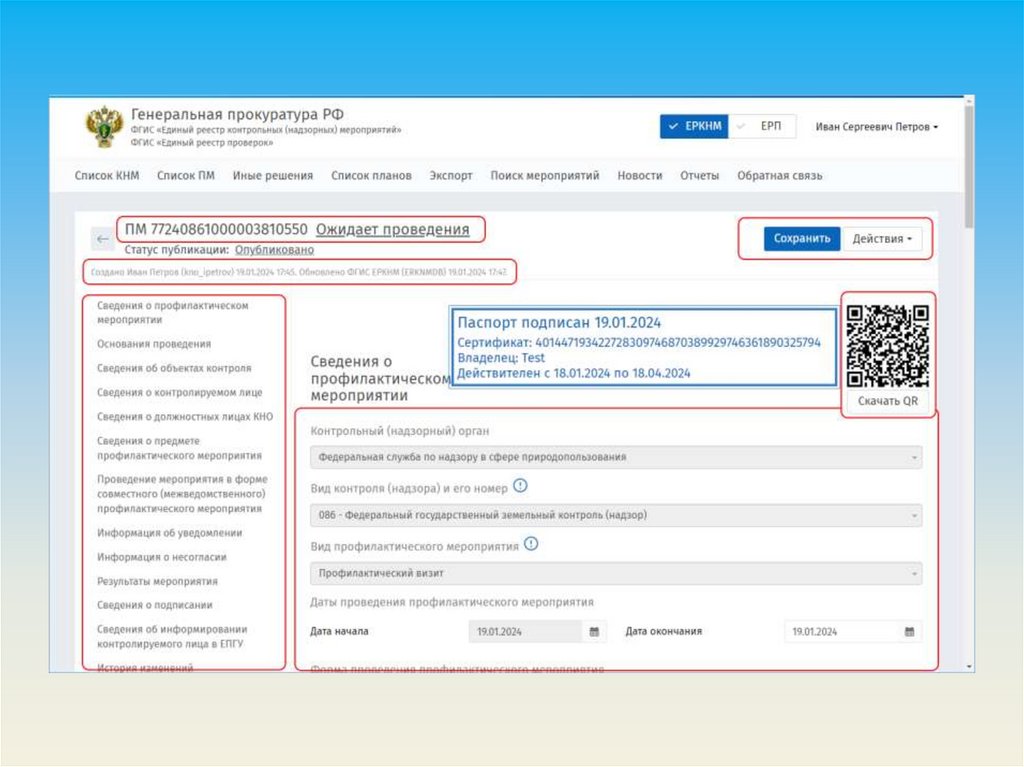Screen dimensions: 1024x767
Task: Click the Дата начала input field
Action: click(x=525, y=632)
